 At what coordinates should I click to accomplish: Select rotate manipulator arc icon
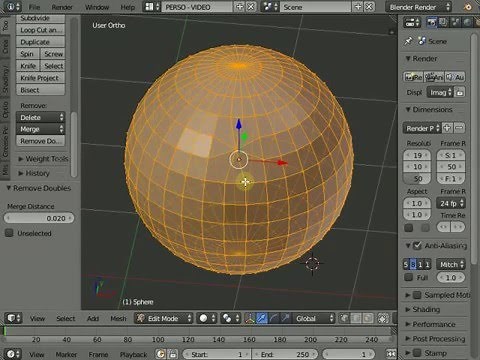[x=274, y=318]
